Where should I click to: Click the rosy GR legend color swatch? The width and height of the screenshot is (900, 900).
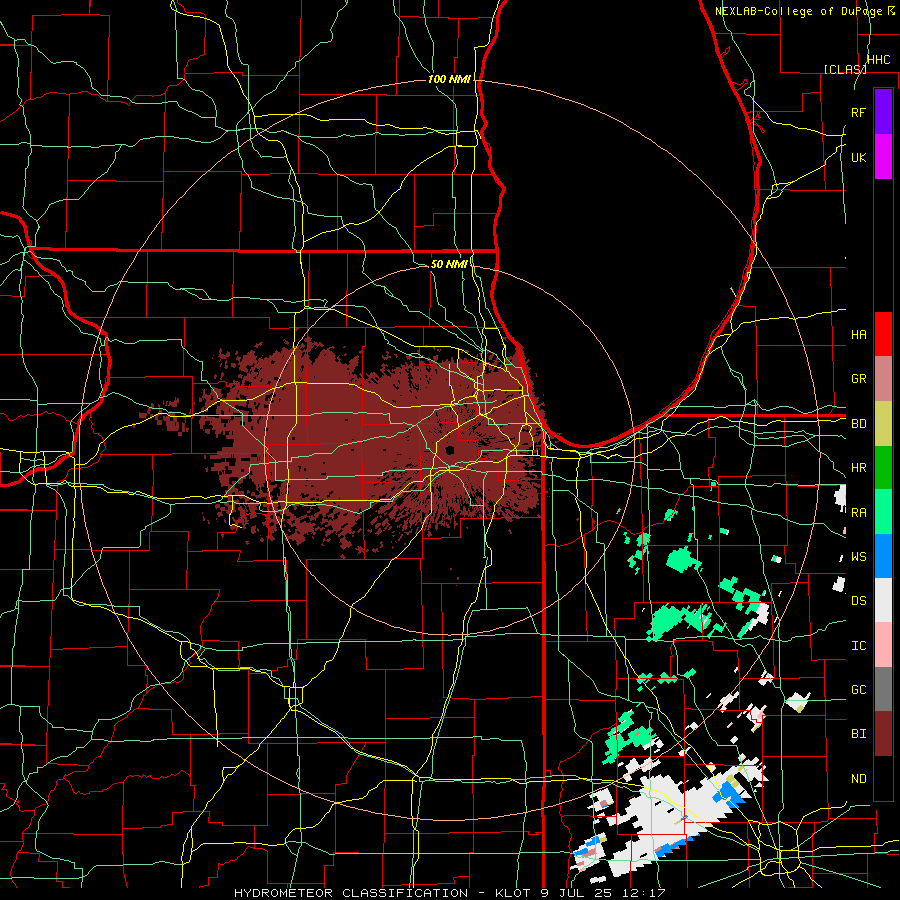pos(883,379)
